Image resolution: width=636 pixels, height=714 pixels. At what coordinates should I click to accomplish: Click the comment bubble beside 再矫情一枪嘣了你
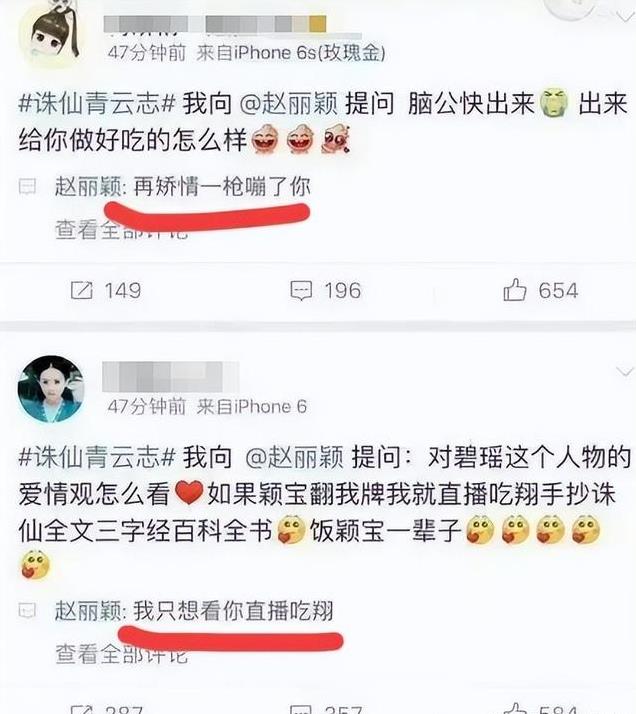[27, 186]
